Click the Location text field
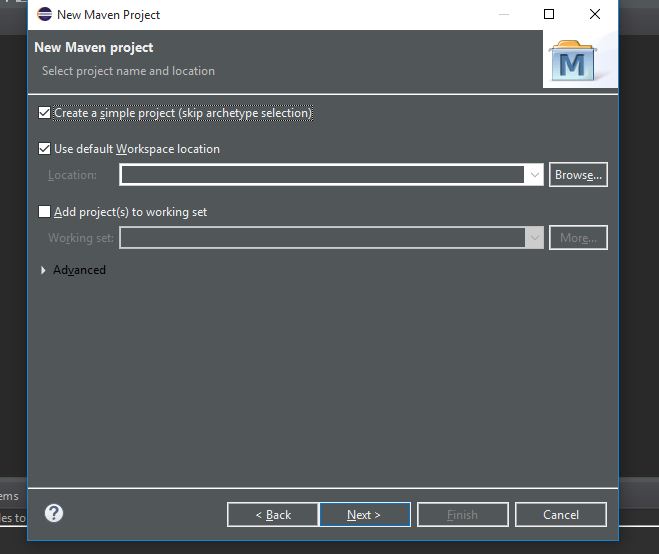 [x=322, y=174]
